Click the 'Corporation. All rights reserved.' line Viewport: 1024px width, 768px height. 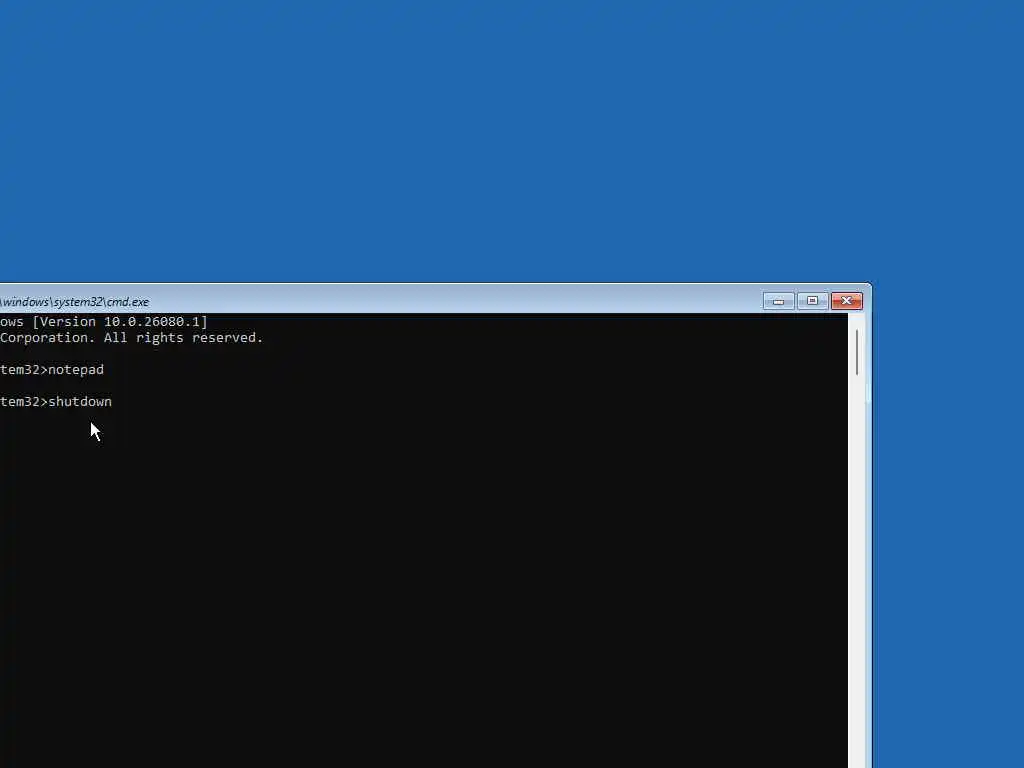pos(131,338)
